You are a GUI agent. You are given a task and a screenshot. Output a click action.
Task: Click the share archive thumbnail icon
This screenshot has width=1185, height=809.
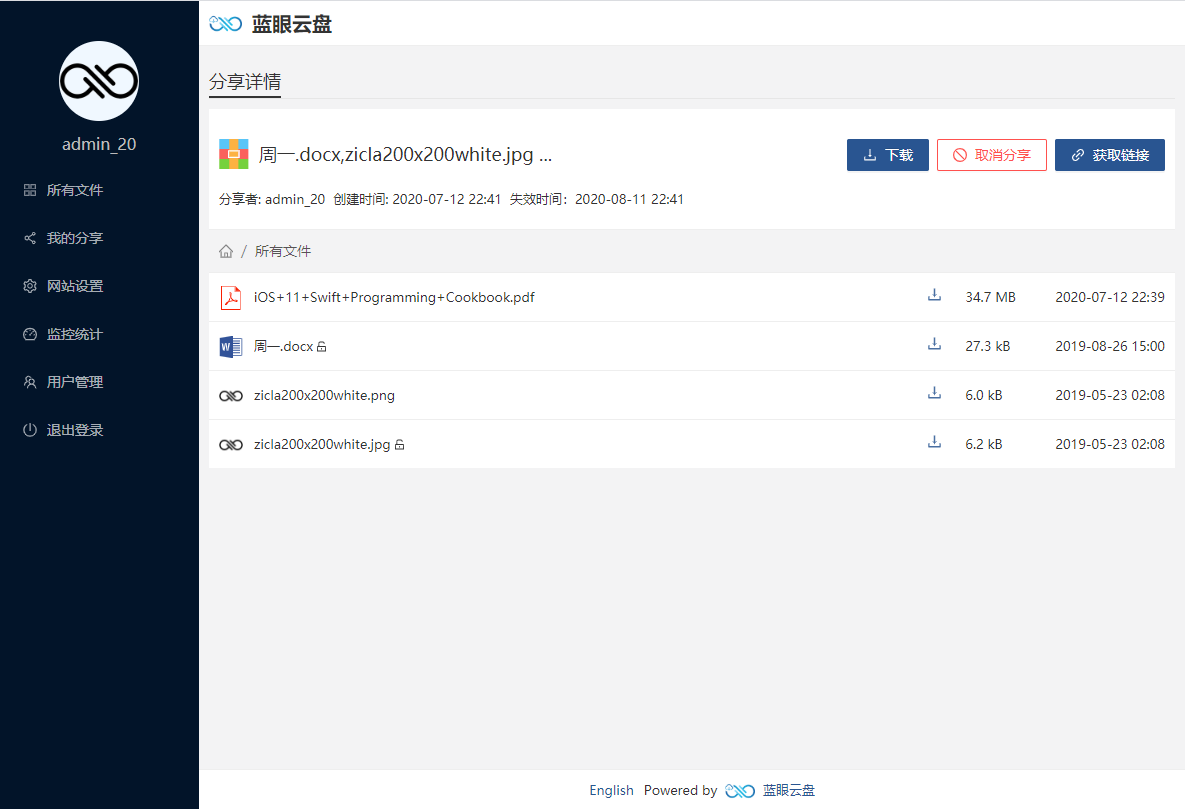(x=234, y=155)
